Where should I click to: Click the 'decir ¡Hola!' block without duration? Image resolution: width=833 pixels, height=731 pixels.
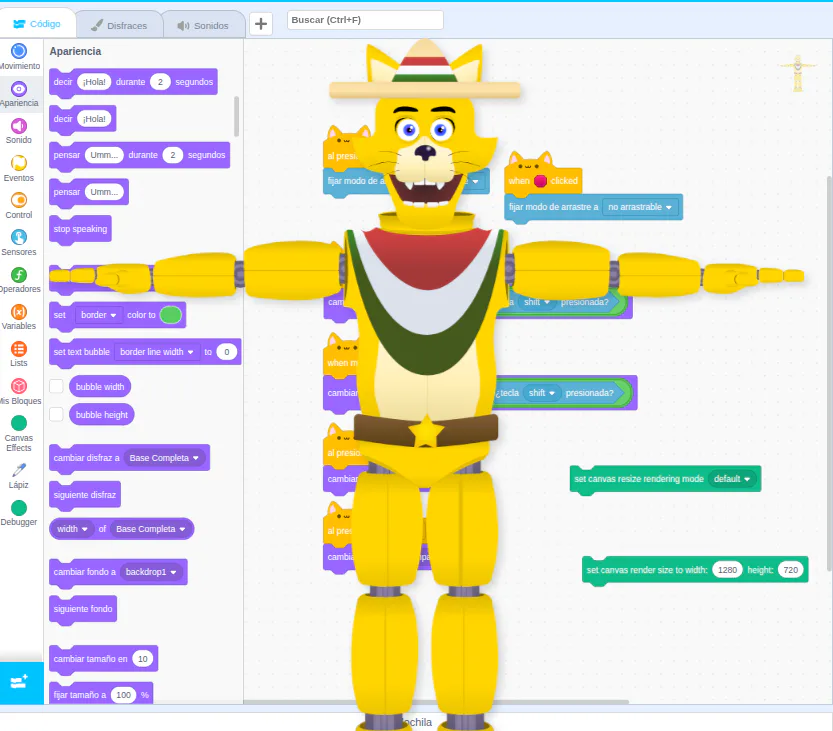(82, 120)
